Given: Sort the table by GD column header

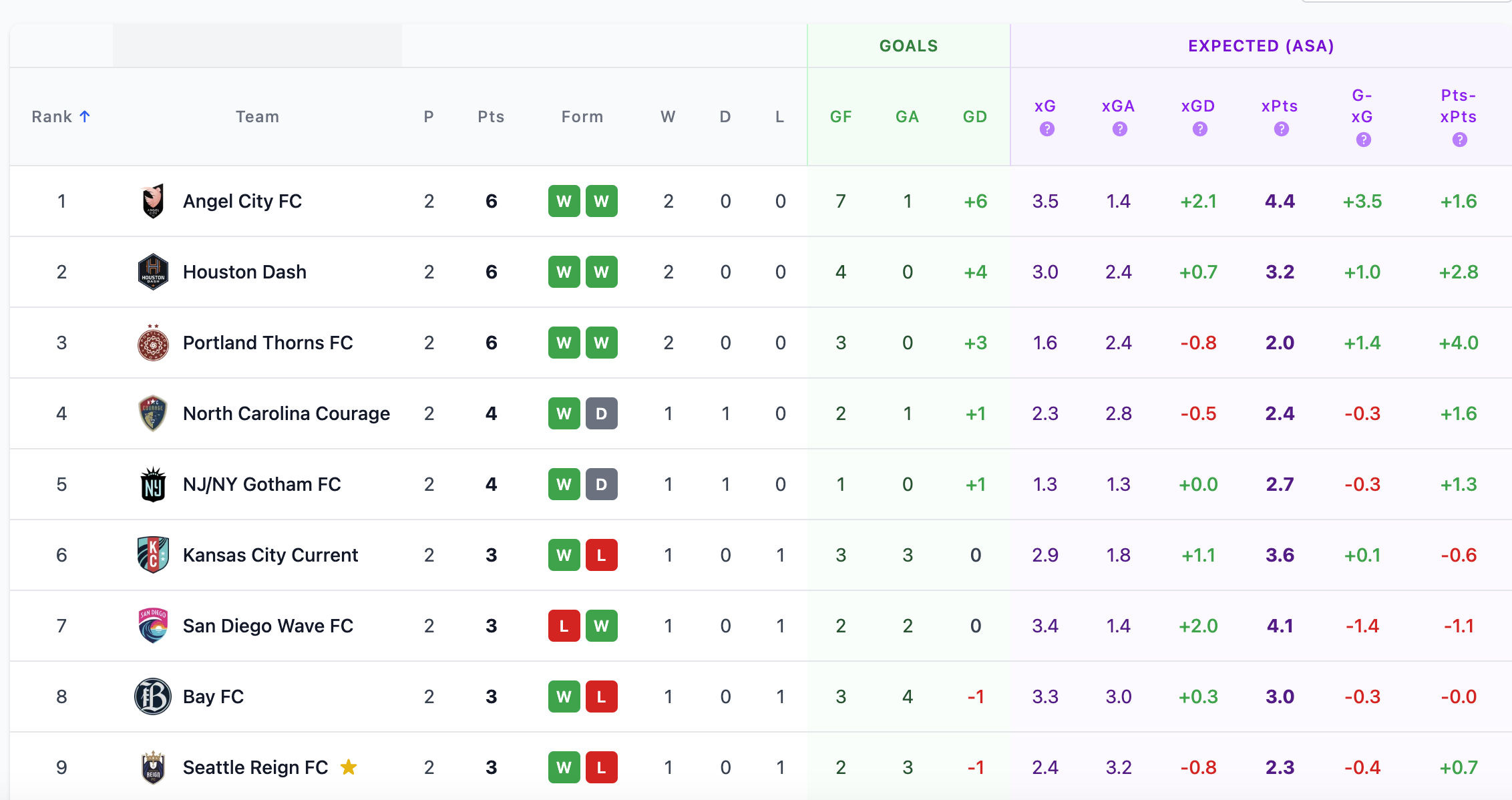Looking at the screenshot, I should point(974,117).
